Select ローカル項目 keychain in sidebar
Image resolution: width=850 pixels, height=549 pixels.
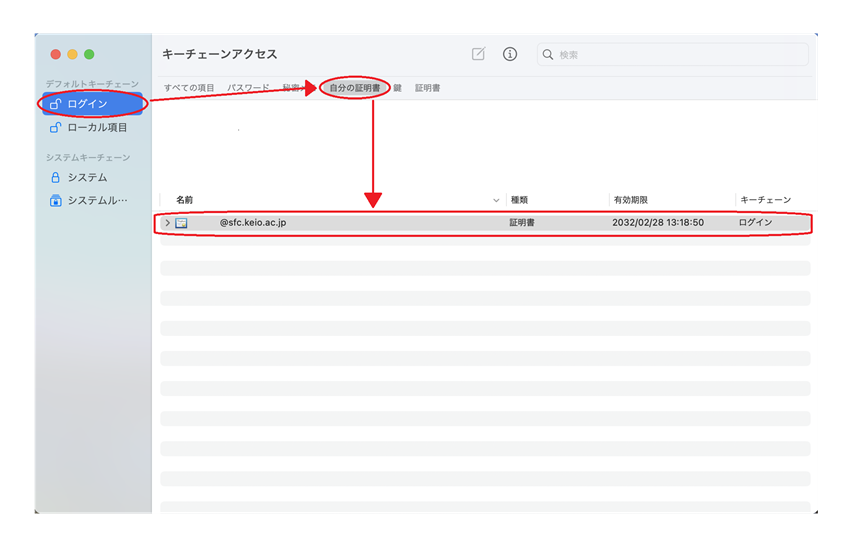click(97, 128)
